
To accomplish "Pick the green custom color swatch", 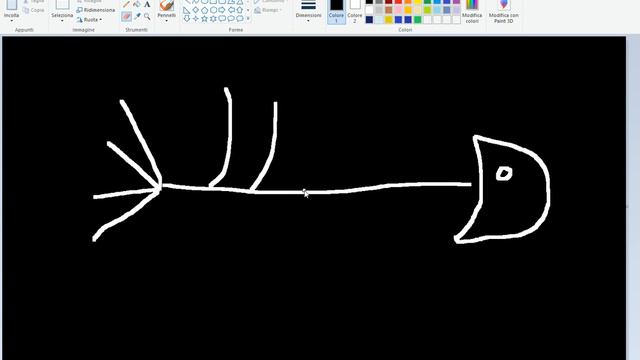I will click(418, 20).
